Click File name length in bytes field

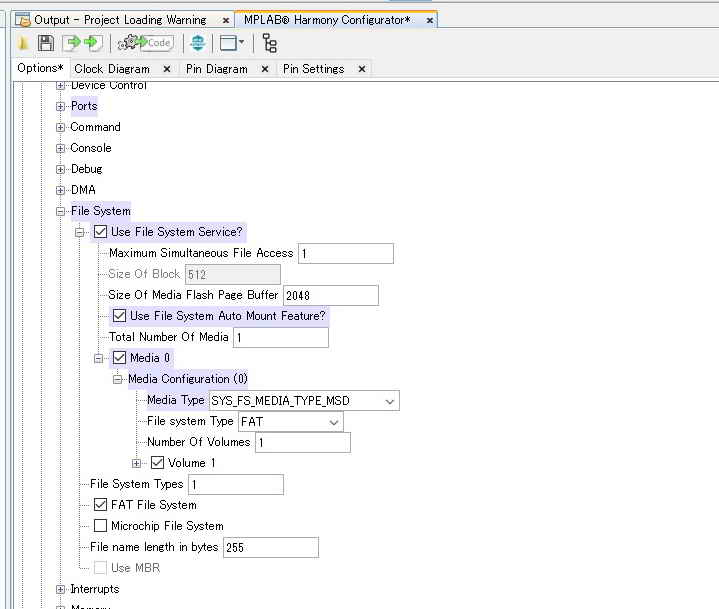click(x=271, y=548)
